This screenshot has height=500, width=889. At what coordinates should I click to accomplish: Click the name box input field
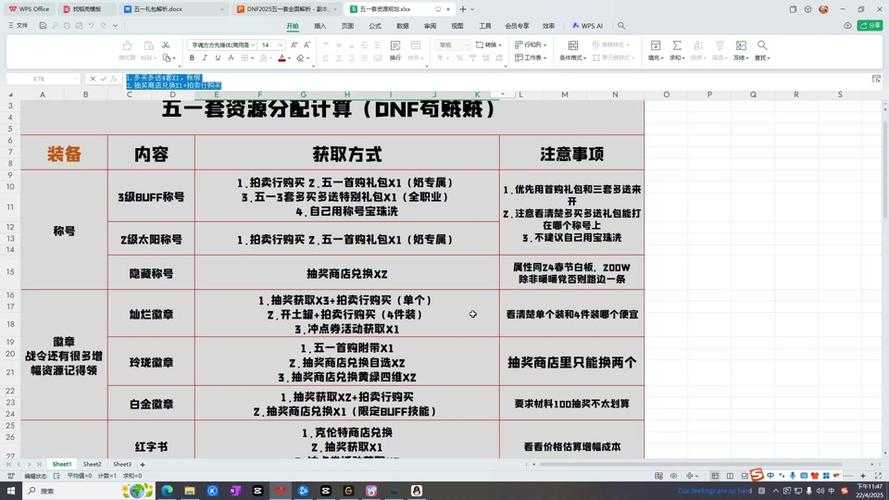[43, 79]
